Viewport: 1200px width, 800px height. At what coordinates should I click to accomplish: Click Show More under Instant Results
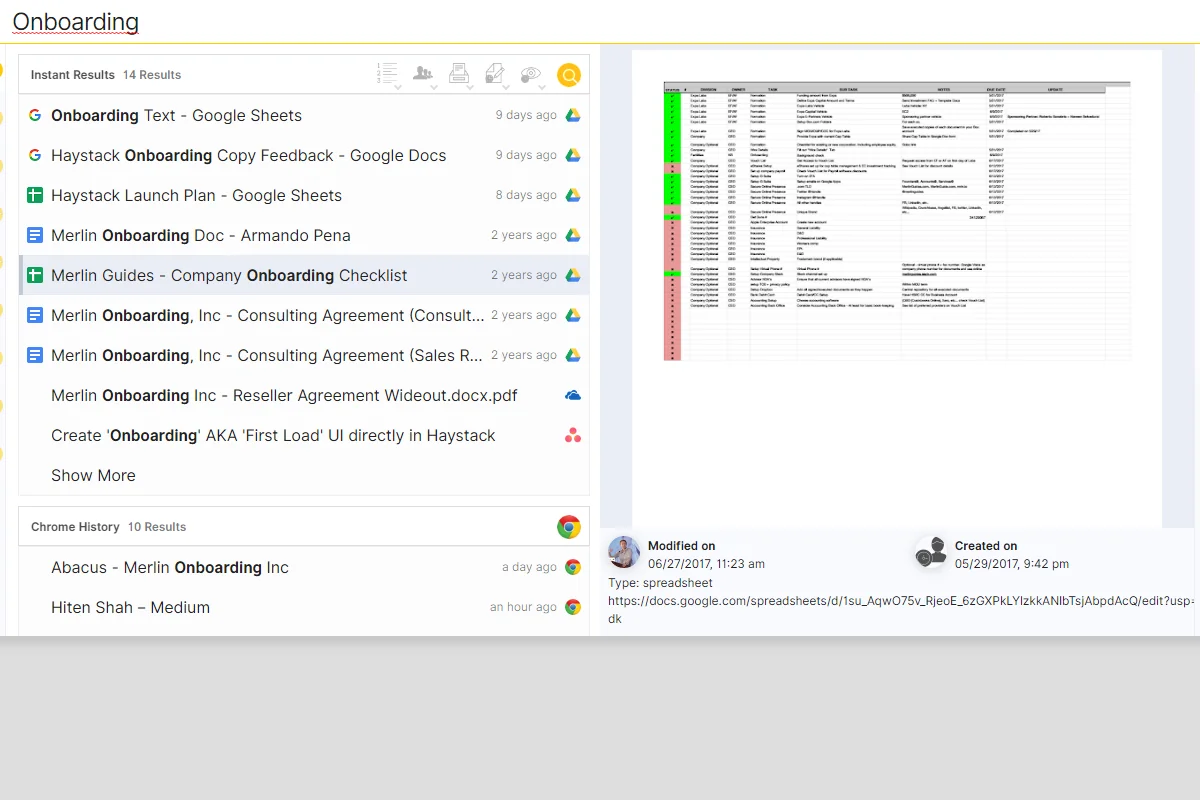coord(93,475)
